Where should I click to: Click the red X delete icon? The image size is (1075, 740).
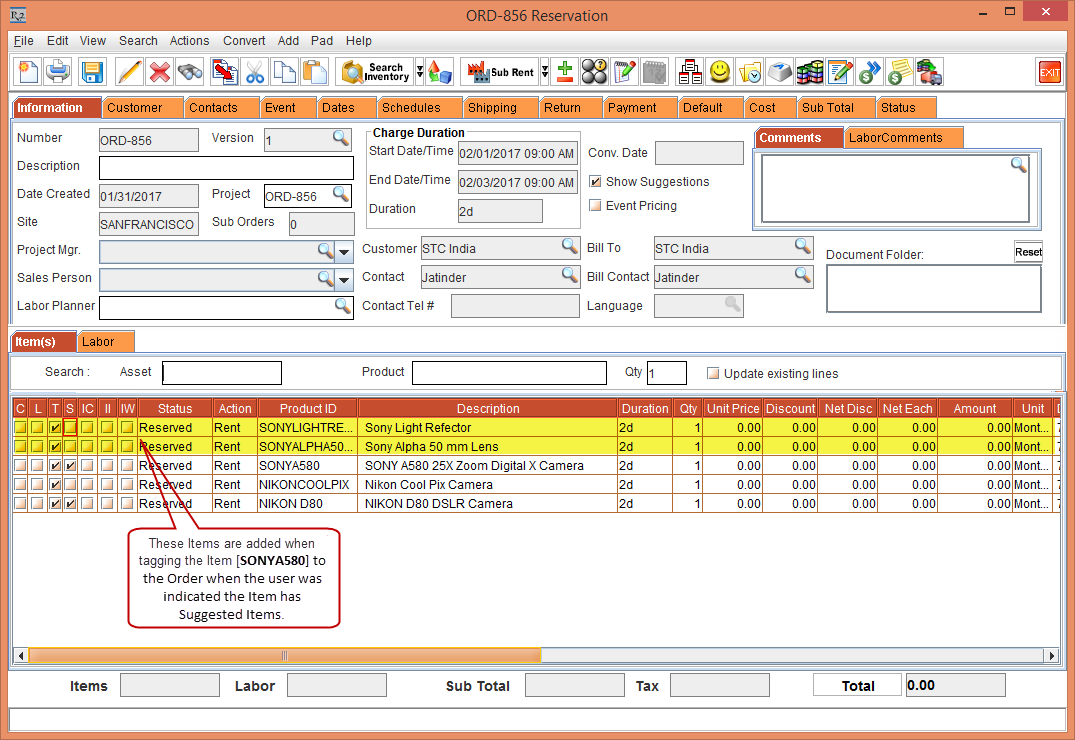click(159, 72)
